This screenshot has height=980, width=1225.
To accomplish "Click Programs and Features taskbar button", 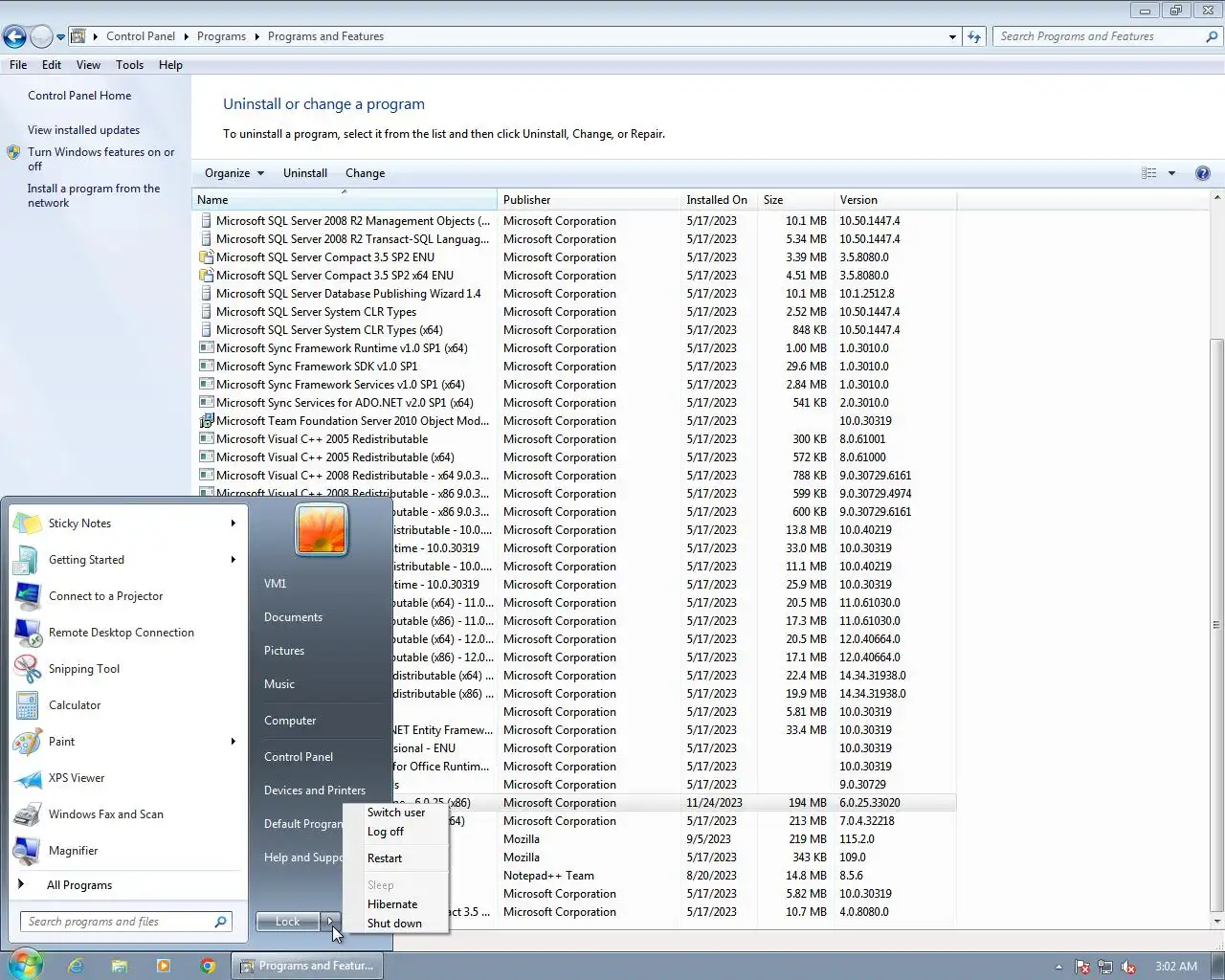I will click(306, 967).
